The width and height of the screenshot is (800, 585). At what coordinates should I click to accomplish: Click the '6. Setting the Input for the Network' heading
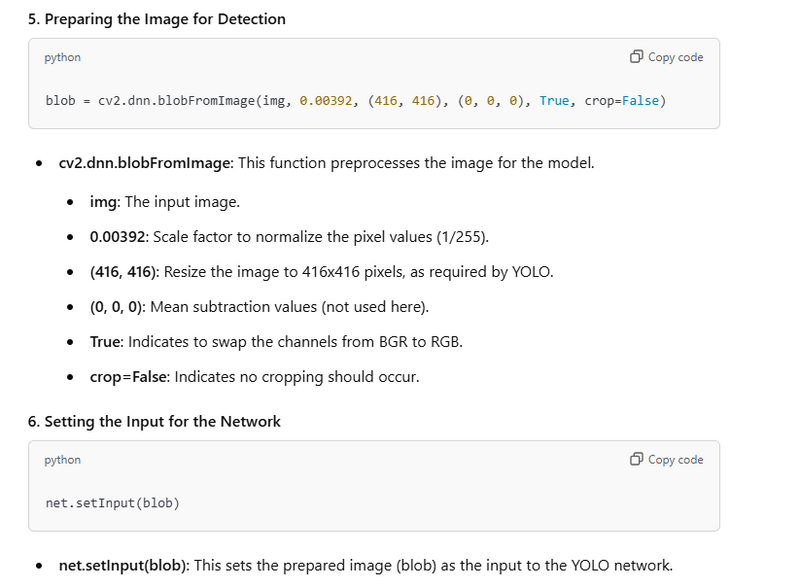click(154, 421)
